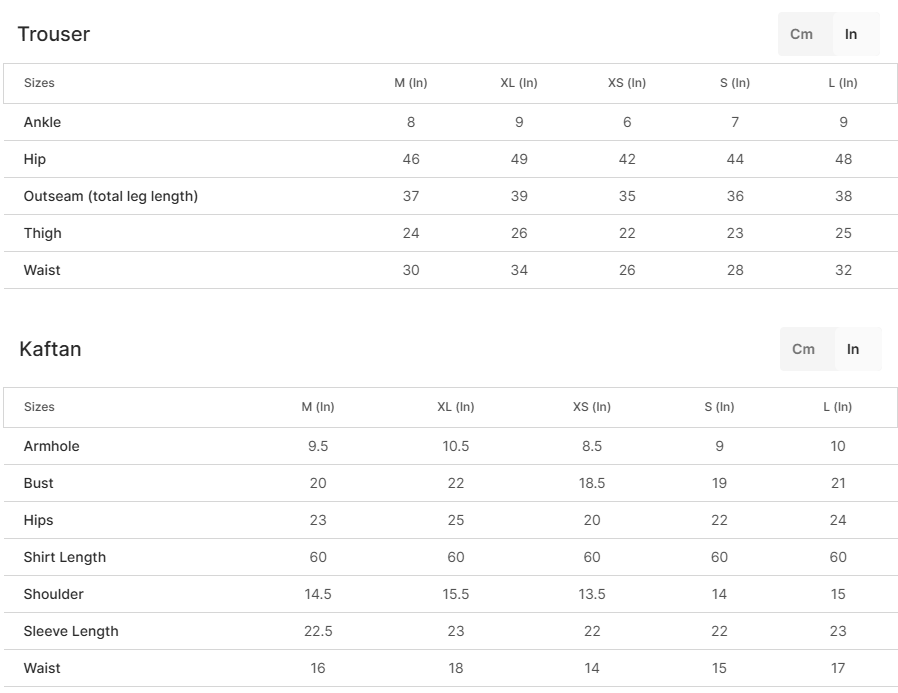Click Trouser XS (In) column header

pos(627,83)
